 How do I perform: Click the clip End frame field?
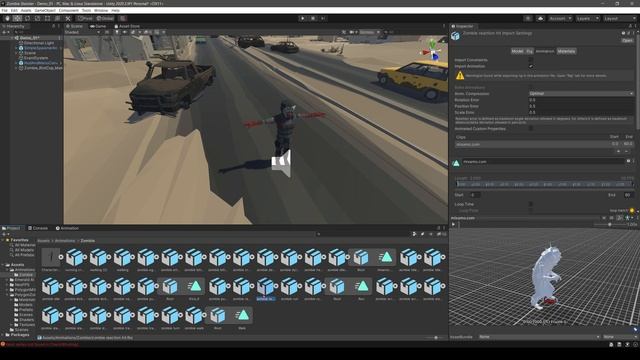628,195
